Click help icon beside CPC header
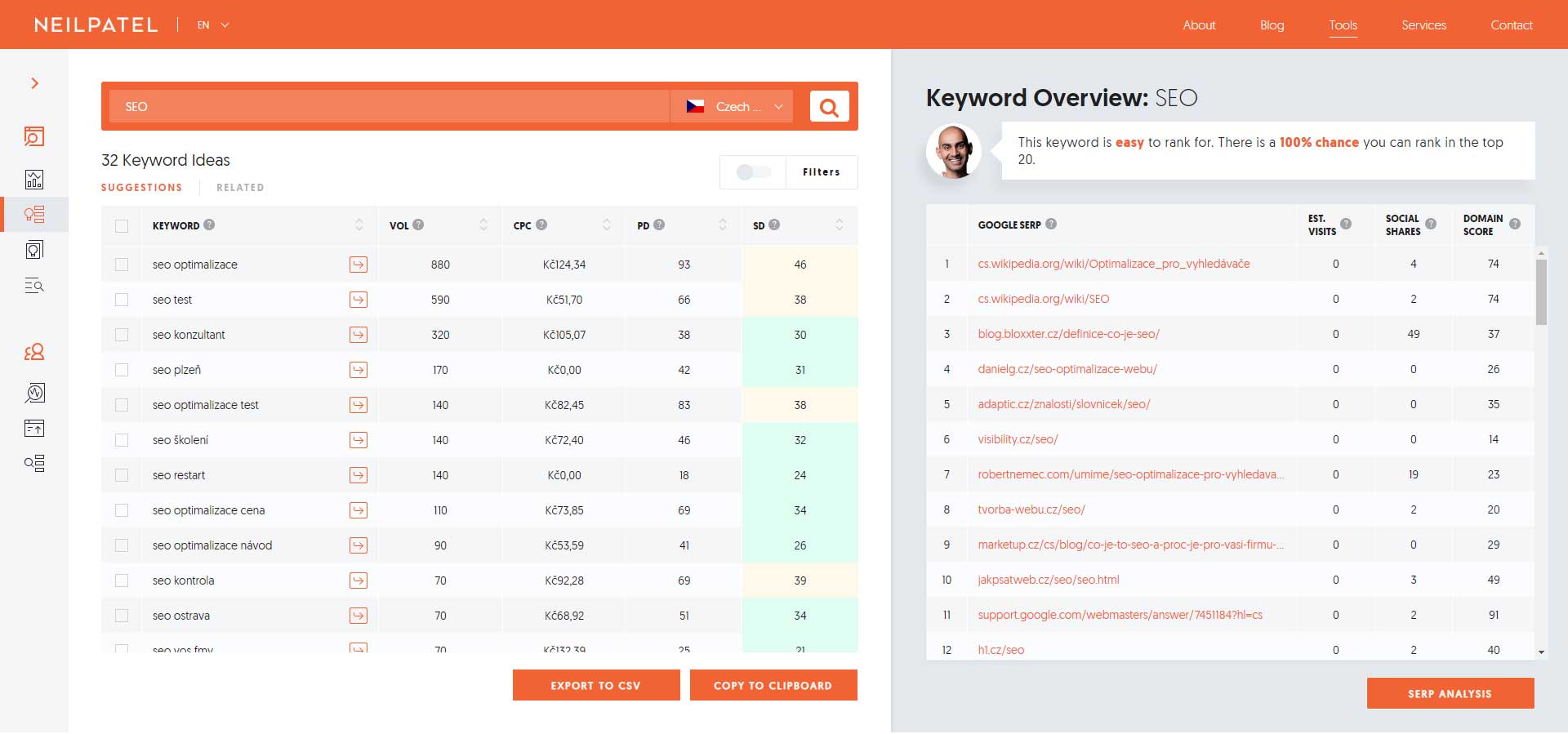The height and width of the screenshot is (734, 1568). point(541,225)
